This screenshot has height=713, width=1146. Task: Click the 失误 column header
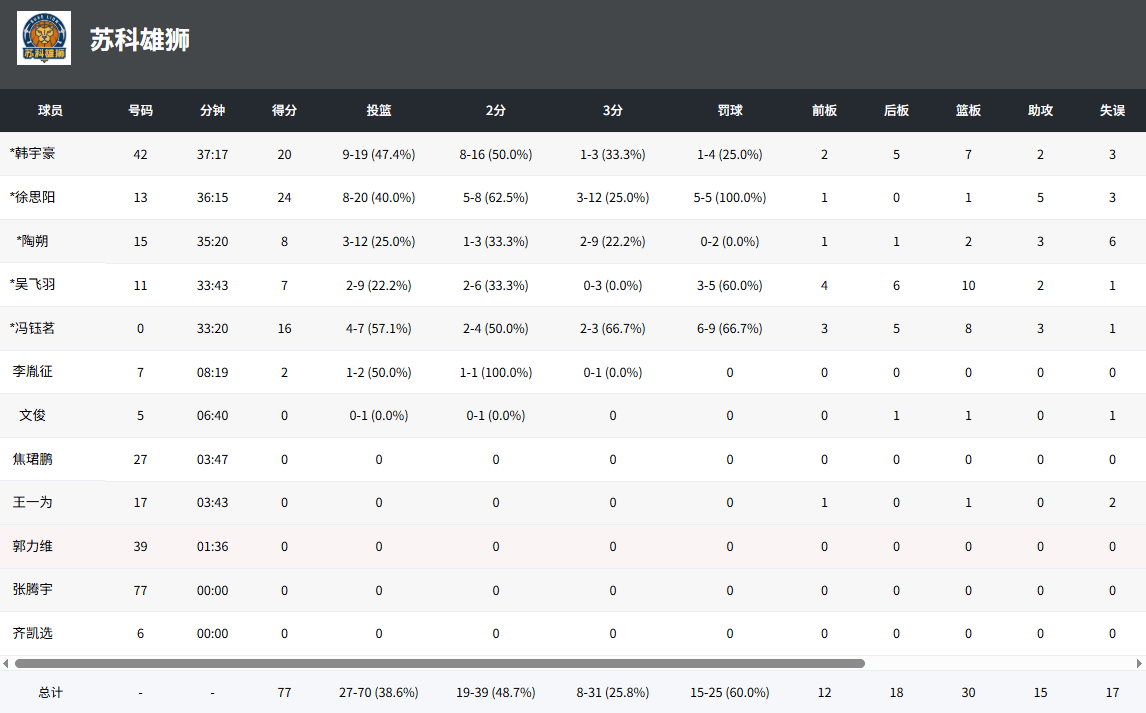tap(1112, 110)
